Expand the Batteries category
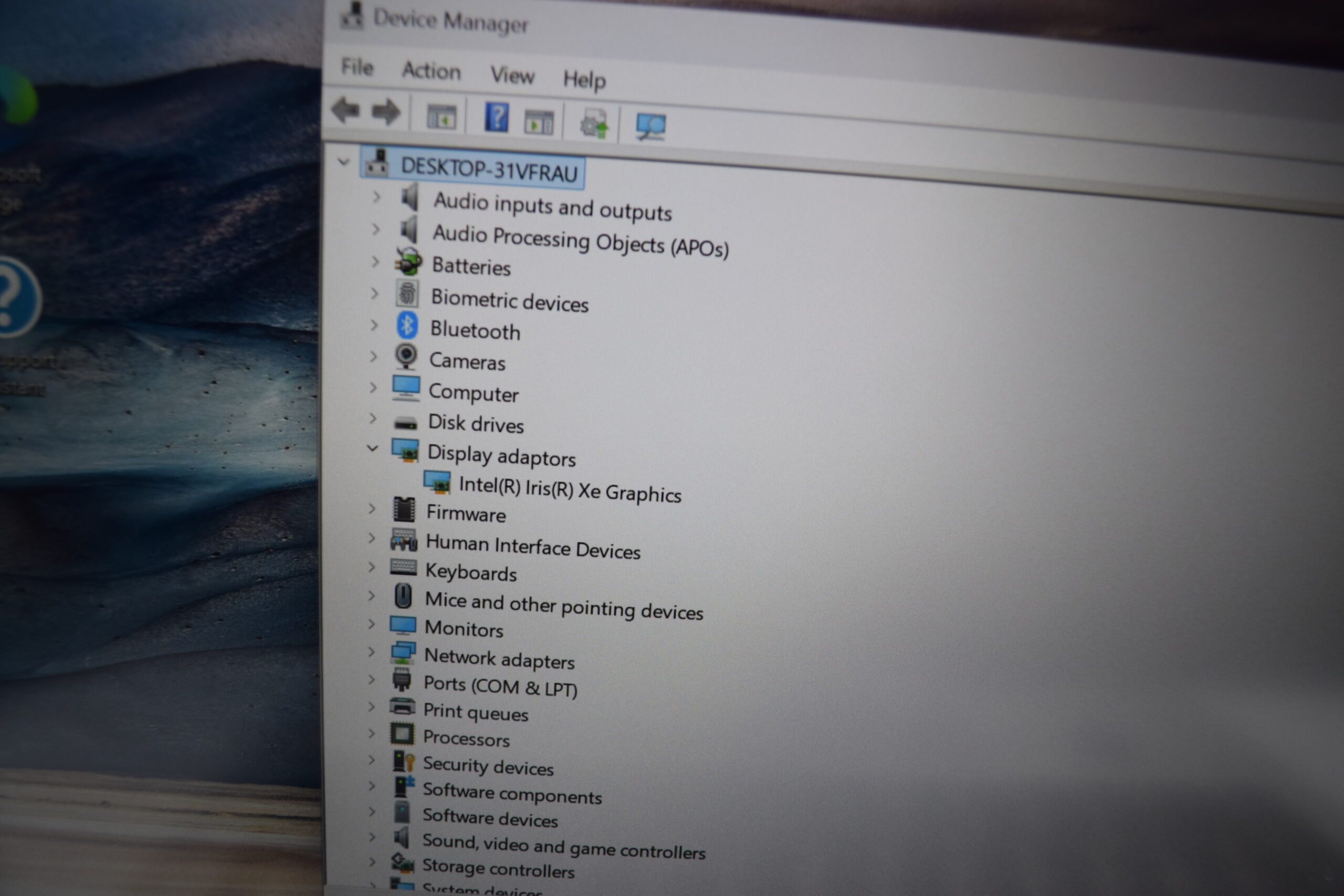The width and height of the screenshot is (1344, 896). 375,262
